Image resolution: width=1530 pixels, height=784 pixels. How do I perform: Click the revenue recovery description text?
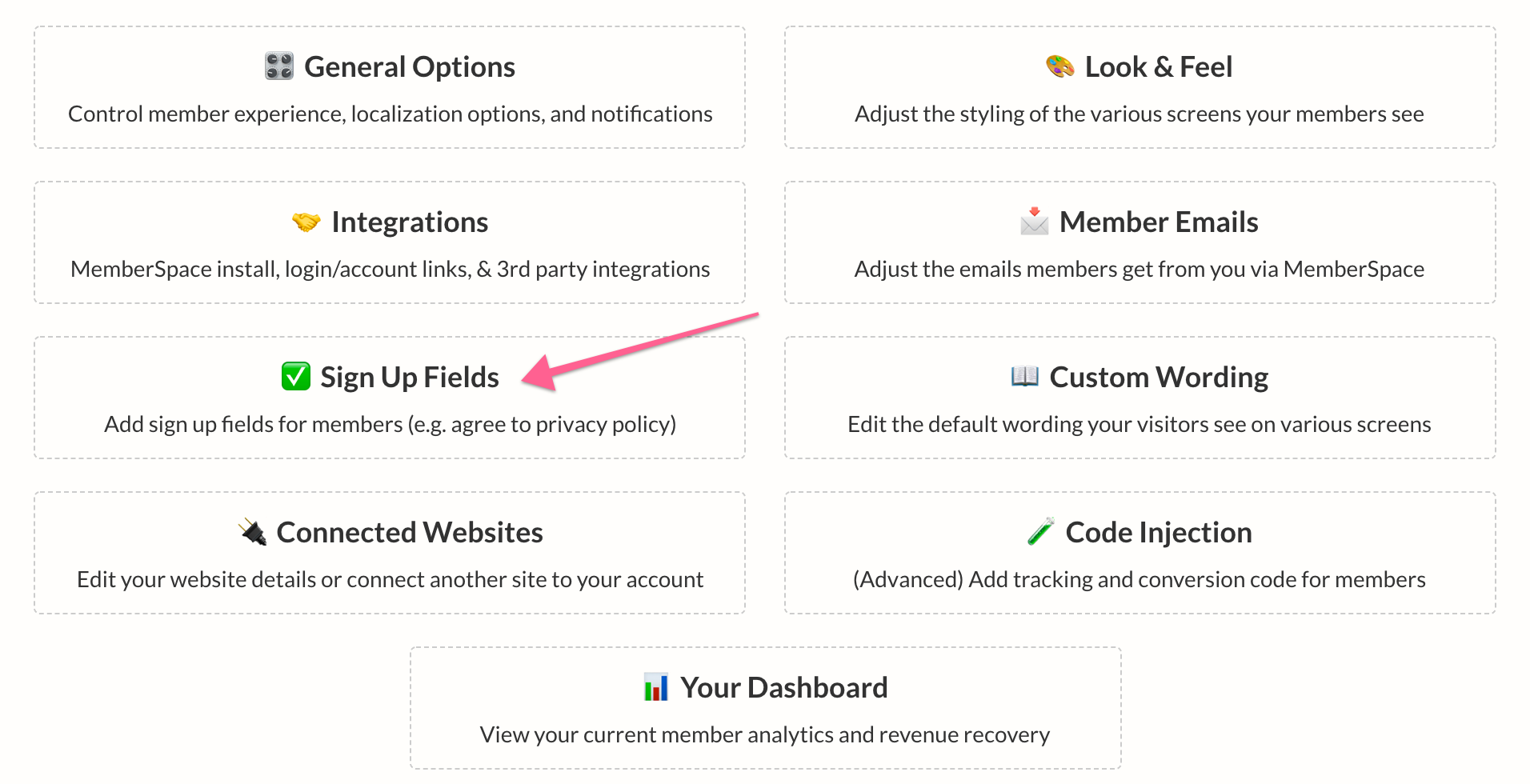click(x=764, y=734)
